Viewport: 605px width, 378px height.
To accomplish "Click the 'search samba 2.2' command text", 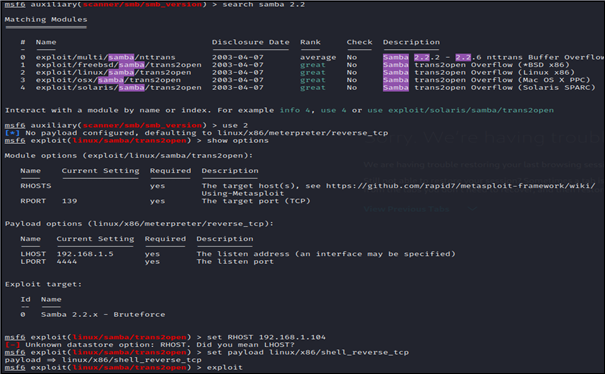I will tap(264, 5).
